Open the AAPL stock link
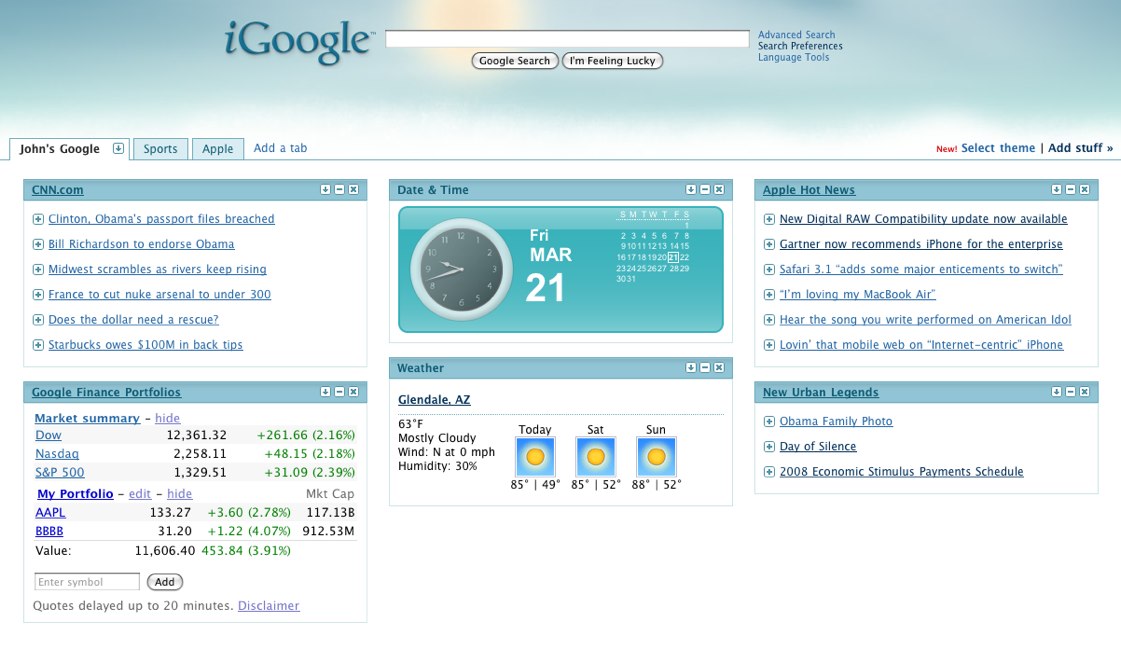This screenshot has width=1121, height=650. [50, 513]
